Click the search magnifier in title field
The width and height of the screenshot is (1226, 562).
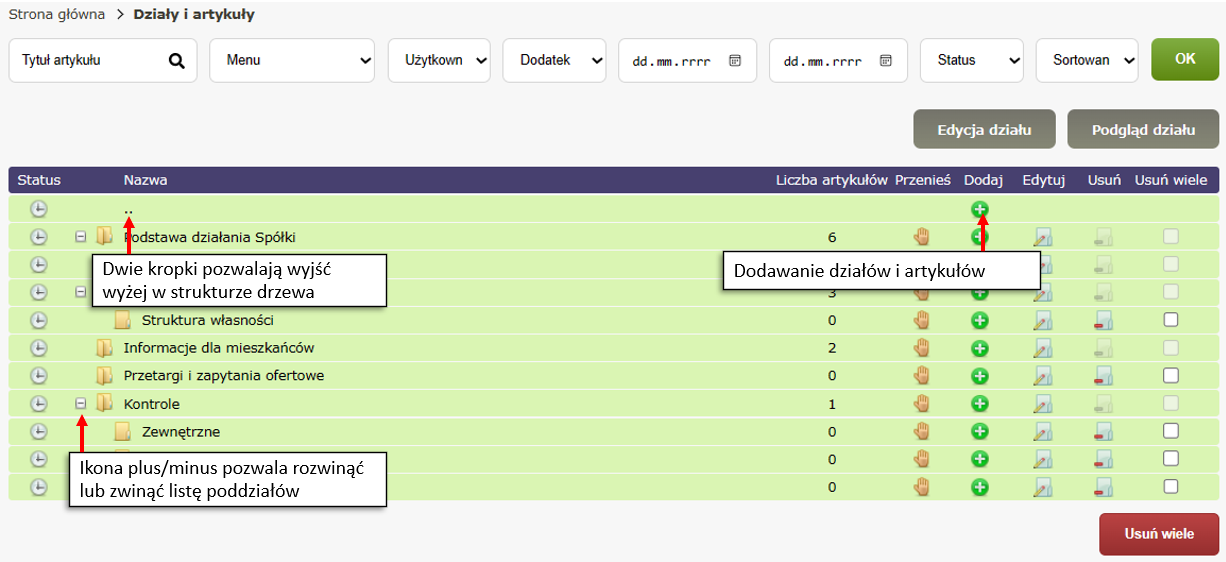pyautogui.click(x=177, y=61)
